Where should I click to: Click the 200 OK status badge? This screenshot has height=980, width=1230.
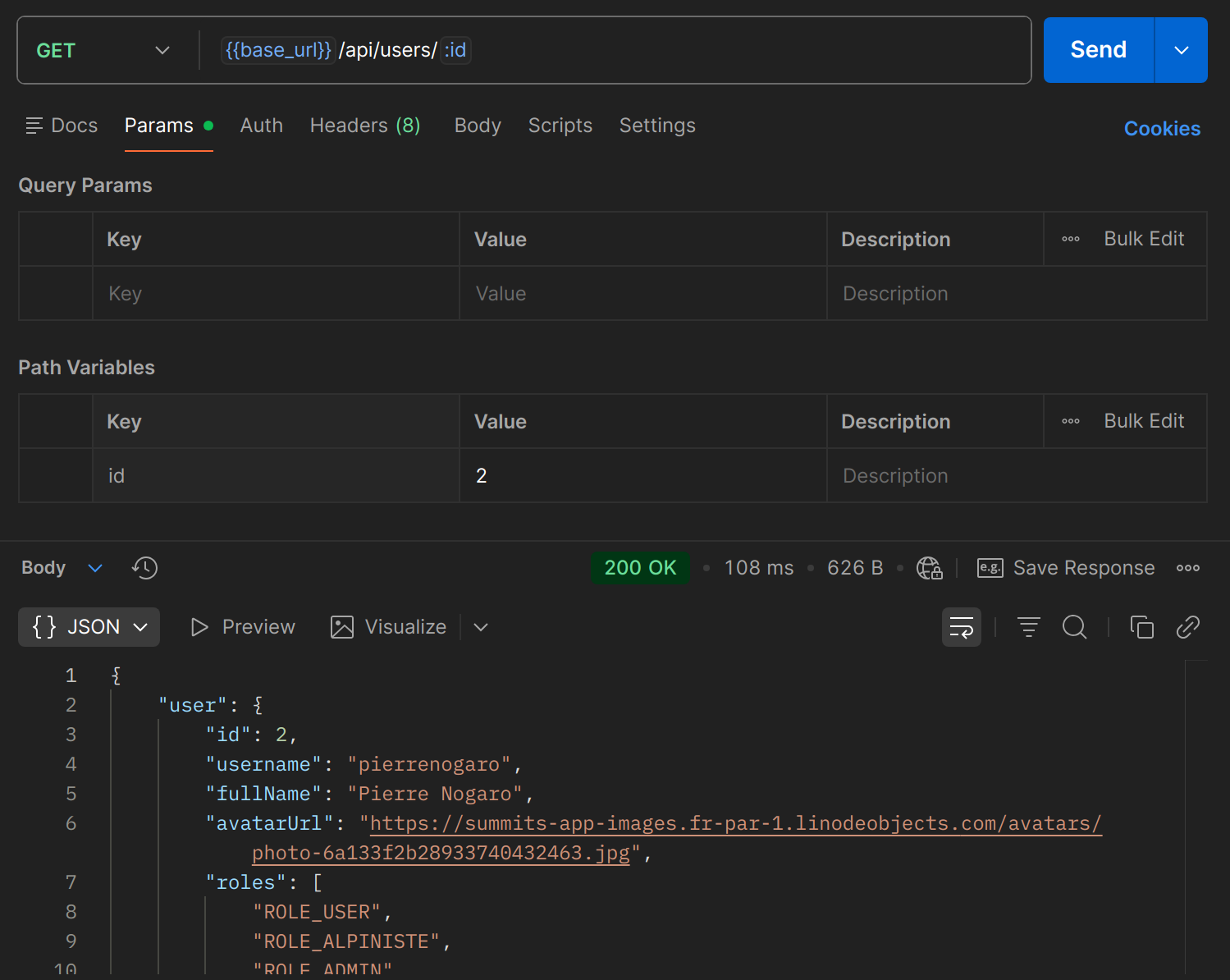[x=640, y=568]
